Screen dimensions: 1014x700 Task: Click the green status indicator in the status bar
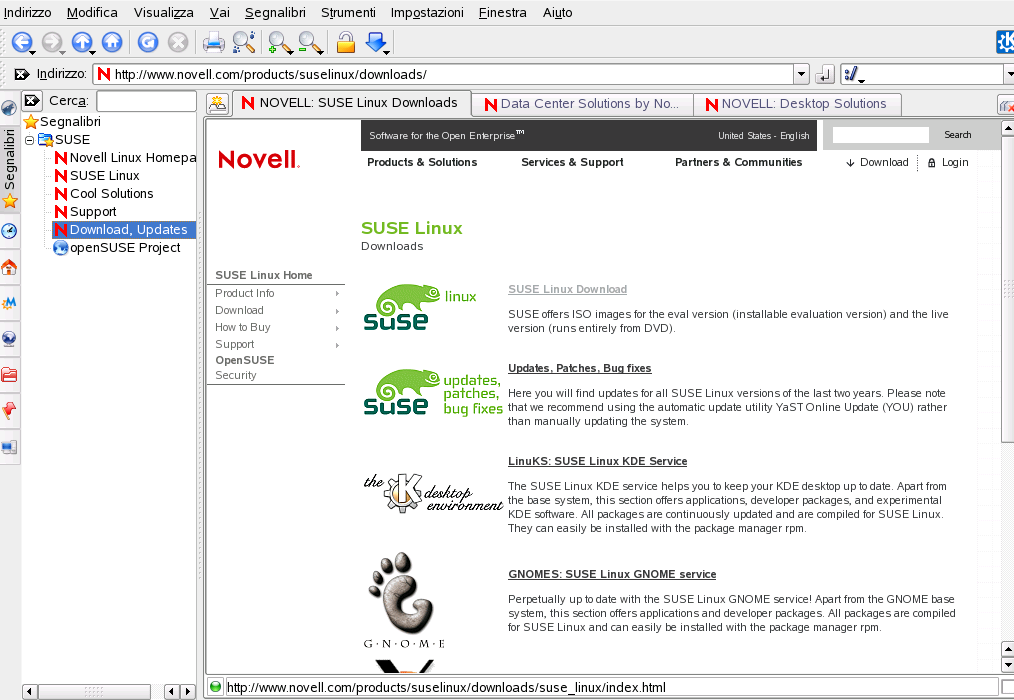tap(216, 687)
